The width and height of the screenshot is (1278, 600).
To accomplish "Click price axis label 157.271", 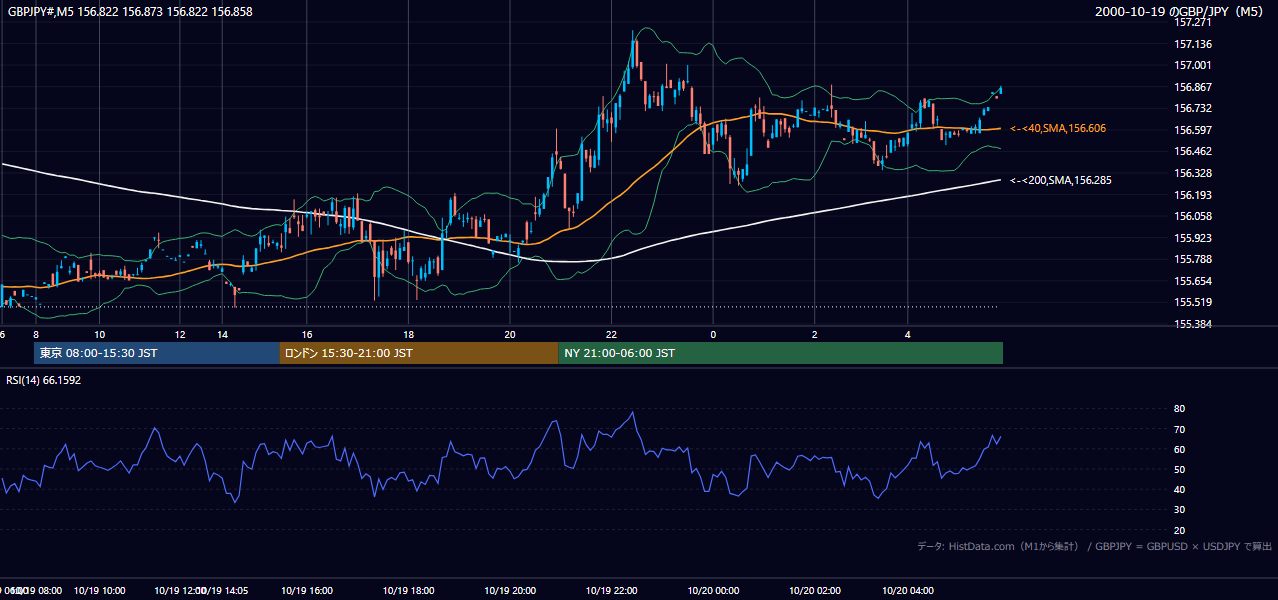I will [x=1193, y=22].
